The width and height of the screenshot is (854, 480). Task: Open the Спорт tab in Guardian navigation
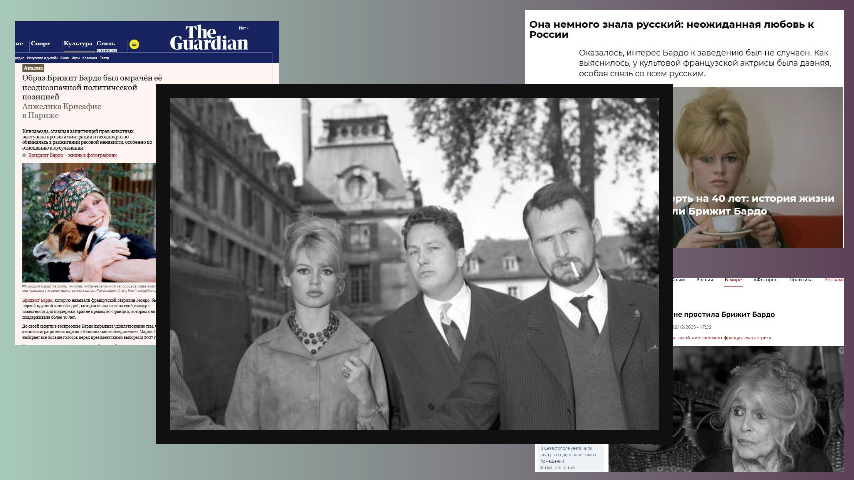[40, 44]
